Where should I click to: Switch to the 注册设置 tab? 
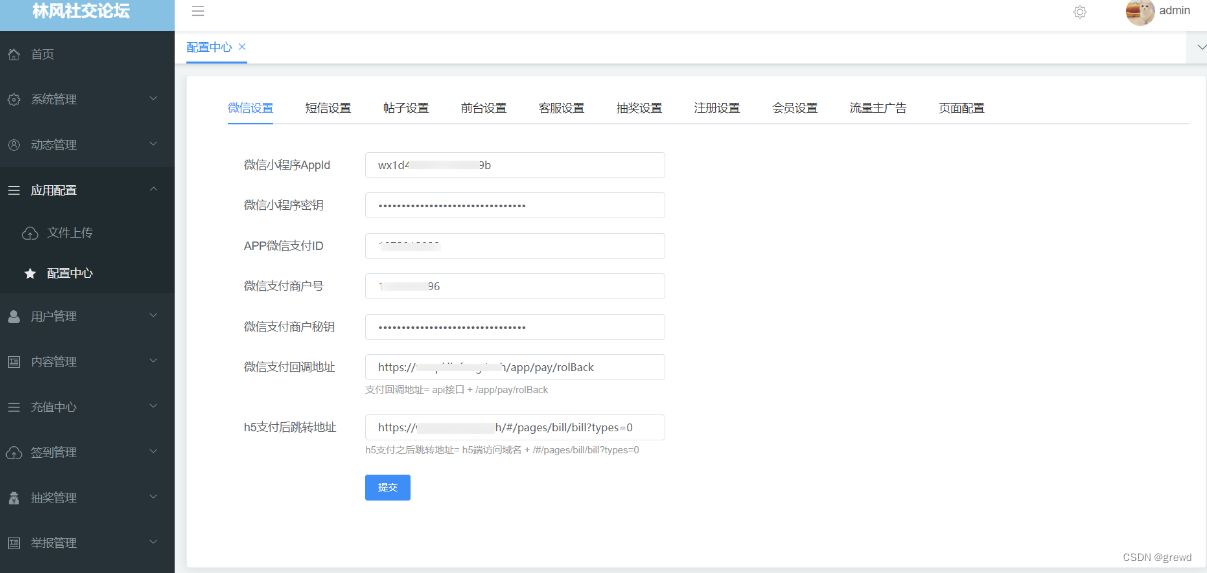717,108
